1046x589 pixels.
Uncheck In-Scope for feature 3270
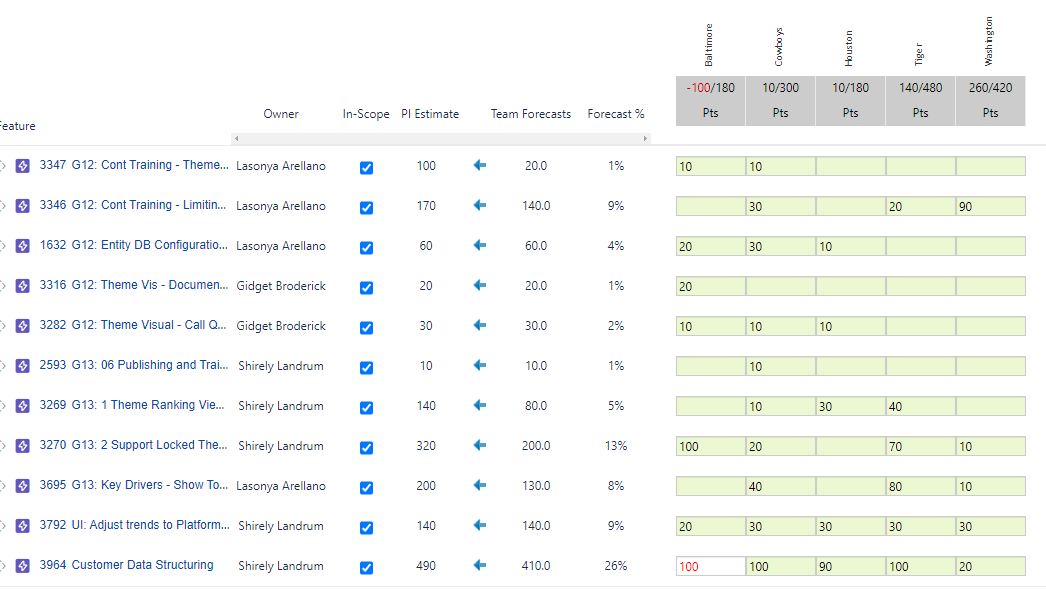tap(366, 448)
